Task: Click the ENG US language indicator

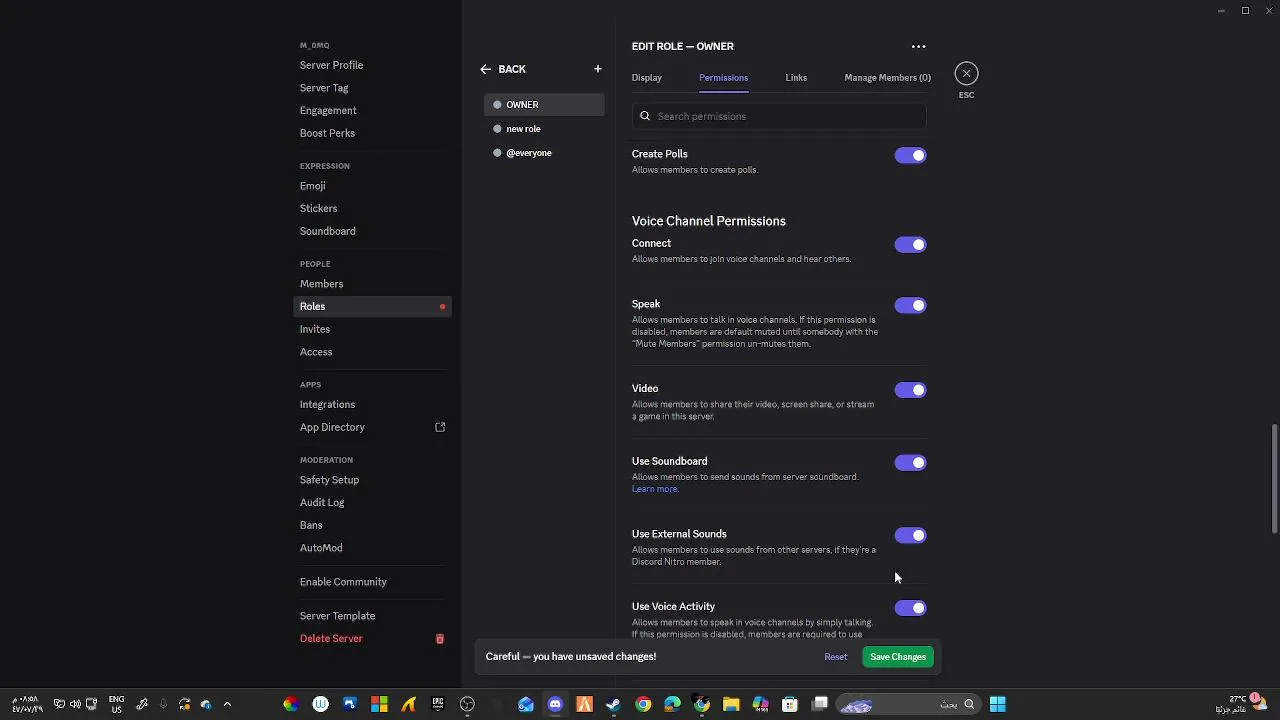Action: coord(116,704)
